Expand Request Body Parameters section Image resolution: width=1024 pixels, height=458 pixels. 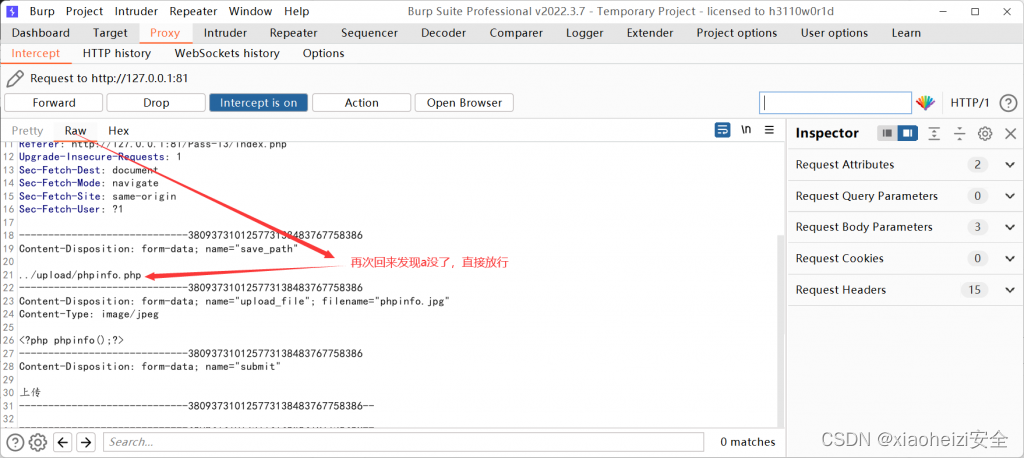pos(1010,227)
